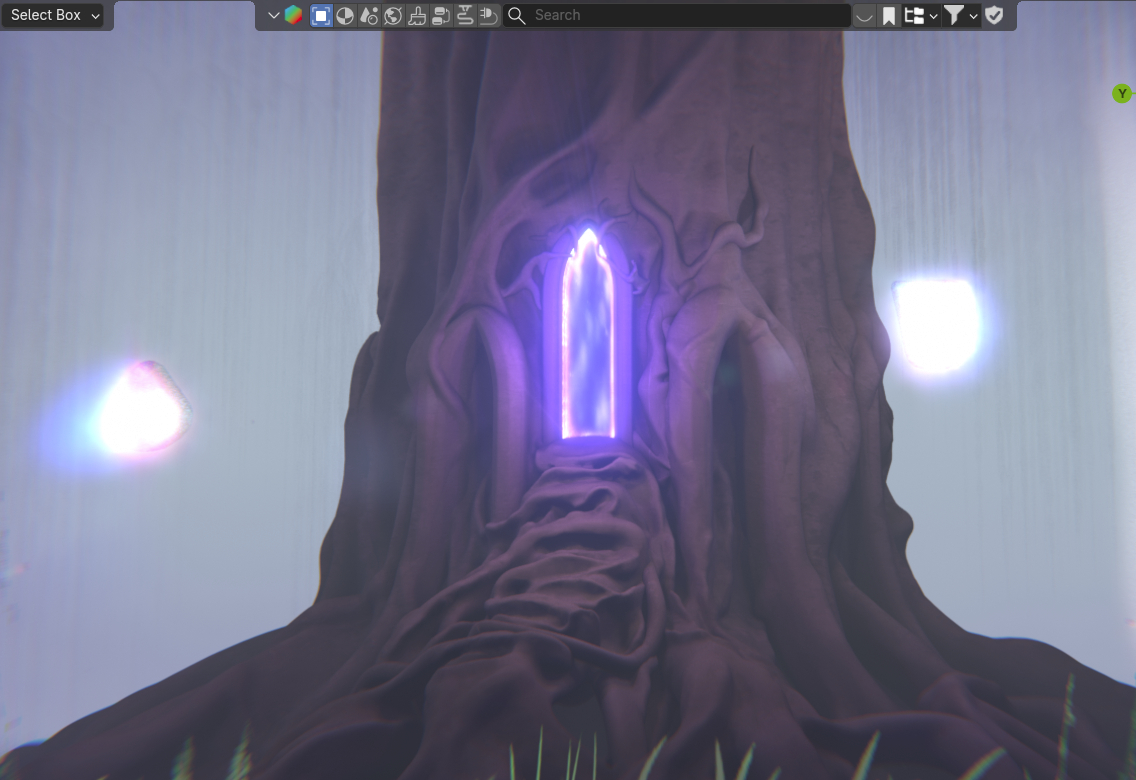Click the nozzle-over-path icon in the header
1136x780 pixels.
465,15
